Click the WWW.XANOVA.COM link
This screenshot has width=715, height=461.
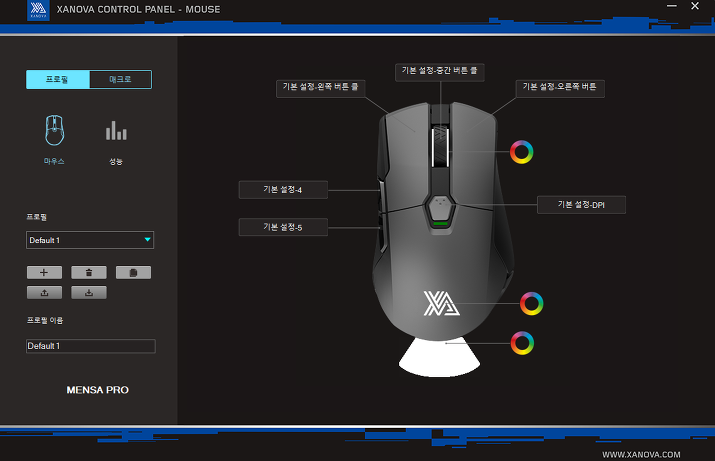[x=641, y=455]
